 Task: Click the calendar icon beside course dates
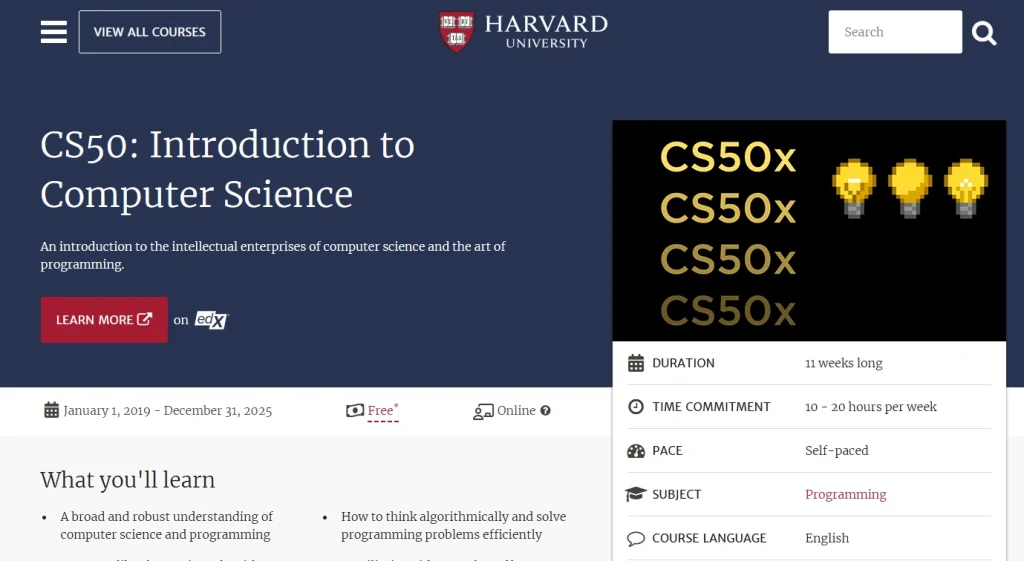51,410
